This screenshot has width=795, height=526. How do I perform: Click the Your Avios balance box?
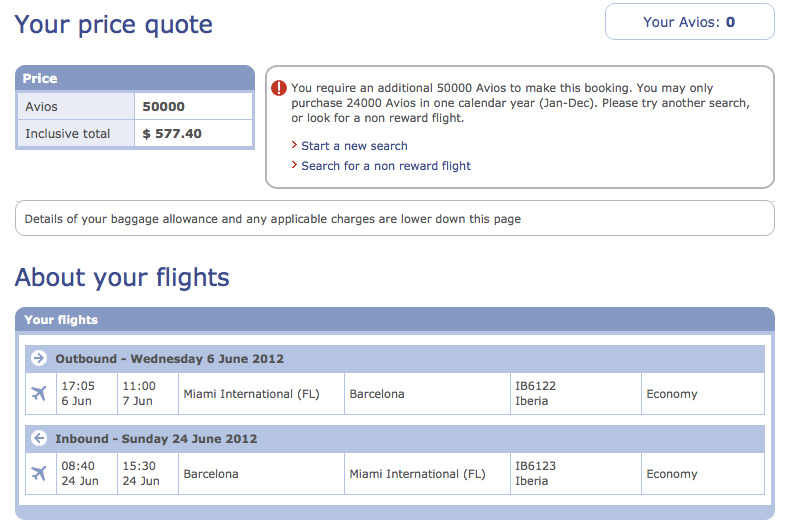coord(690,22)
